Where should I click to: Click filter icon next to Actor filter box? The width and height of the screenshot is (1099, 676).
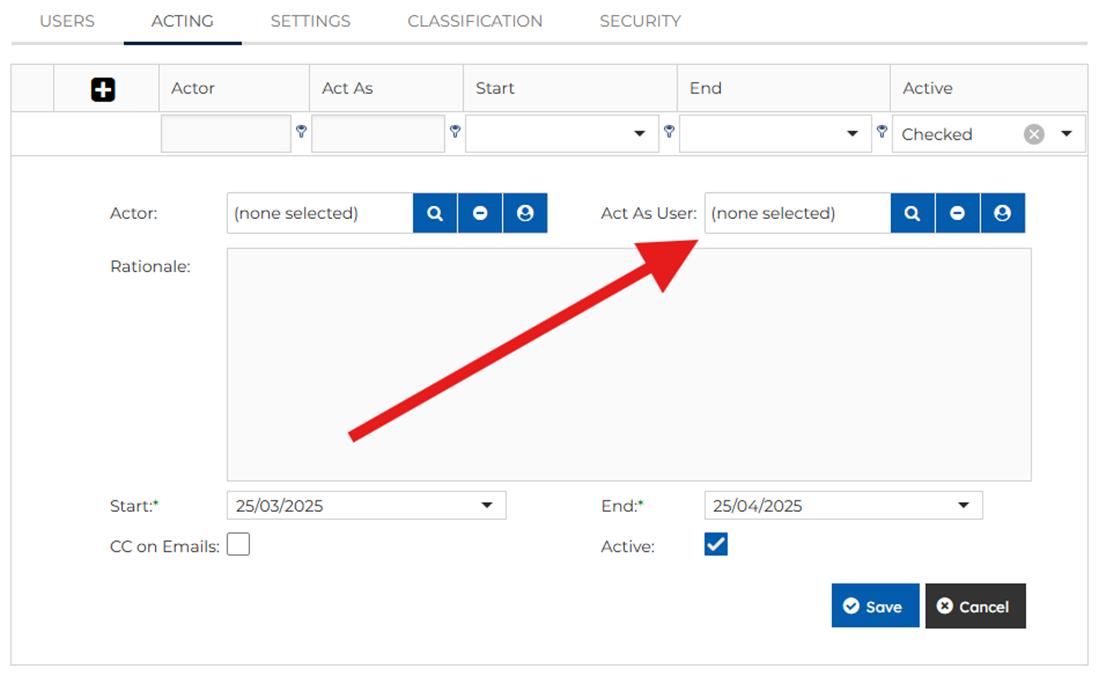pyautogui.click(x=301, y=131)
